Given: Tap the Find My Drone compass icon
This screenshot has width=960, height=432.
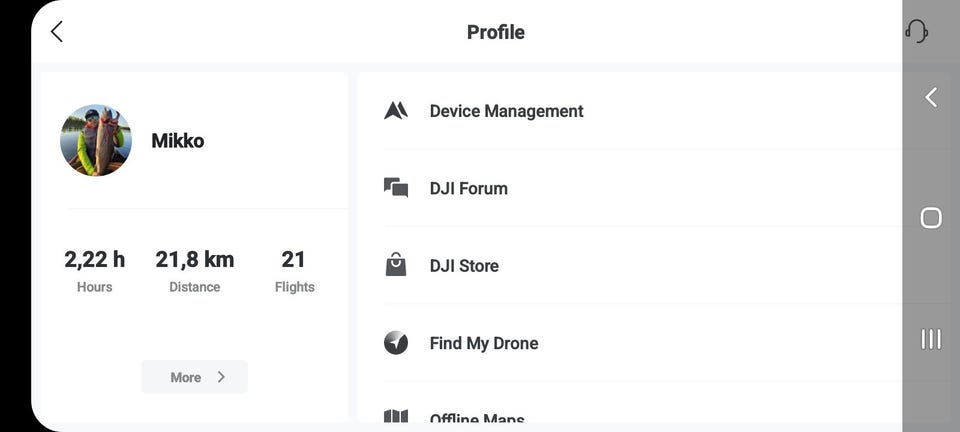Looking at the screenshot, I should point(396,343).
